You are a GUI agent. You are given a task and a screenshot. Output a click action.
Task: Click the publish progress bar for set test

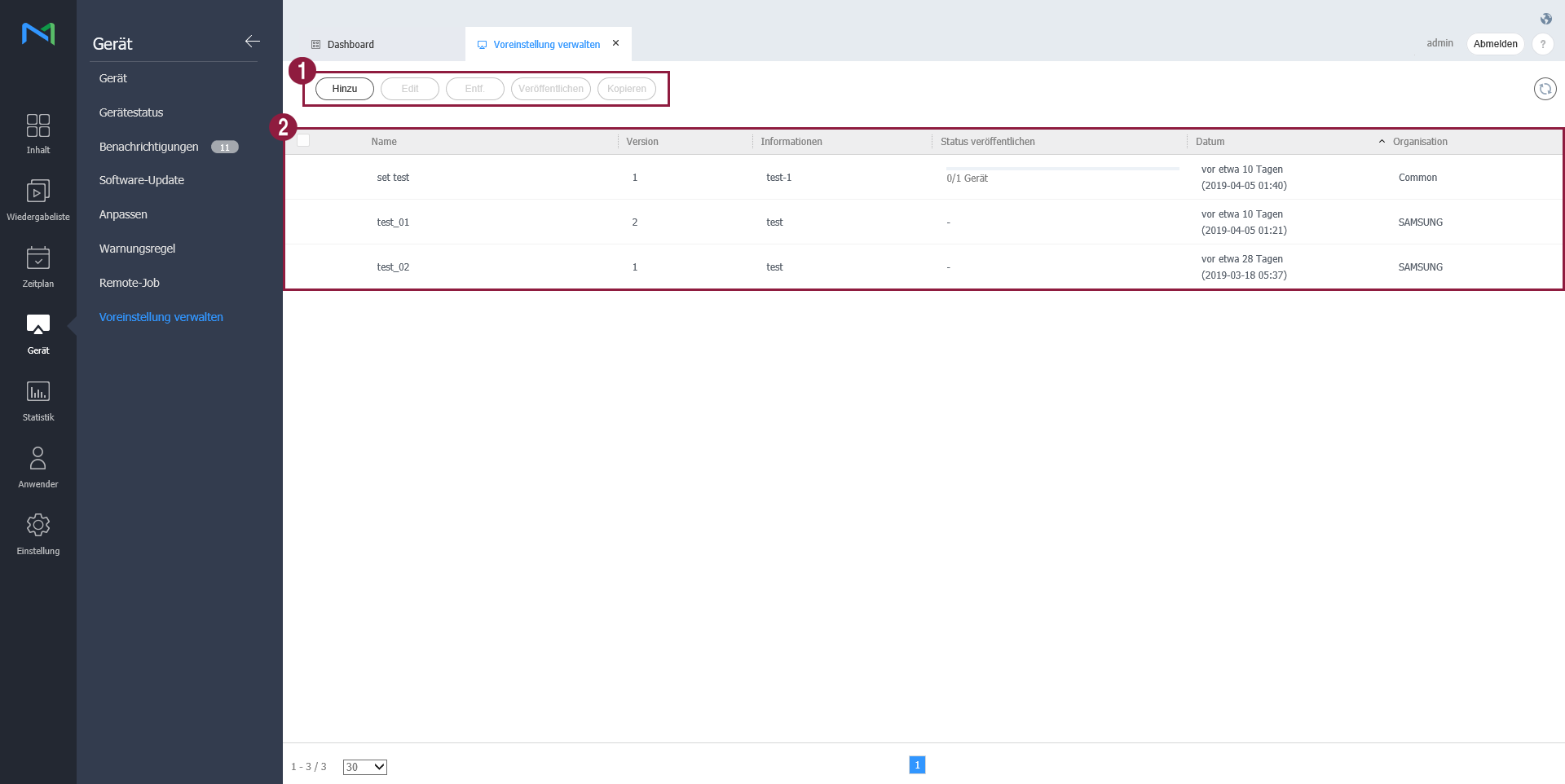(x=1062, y=169)
